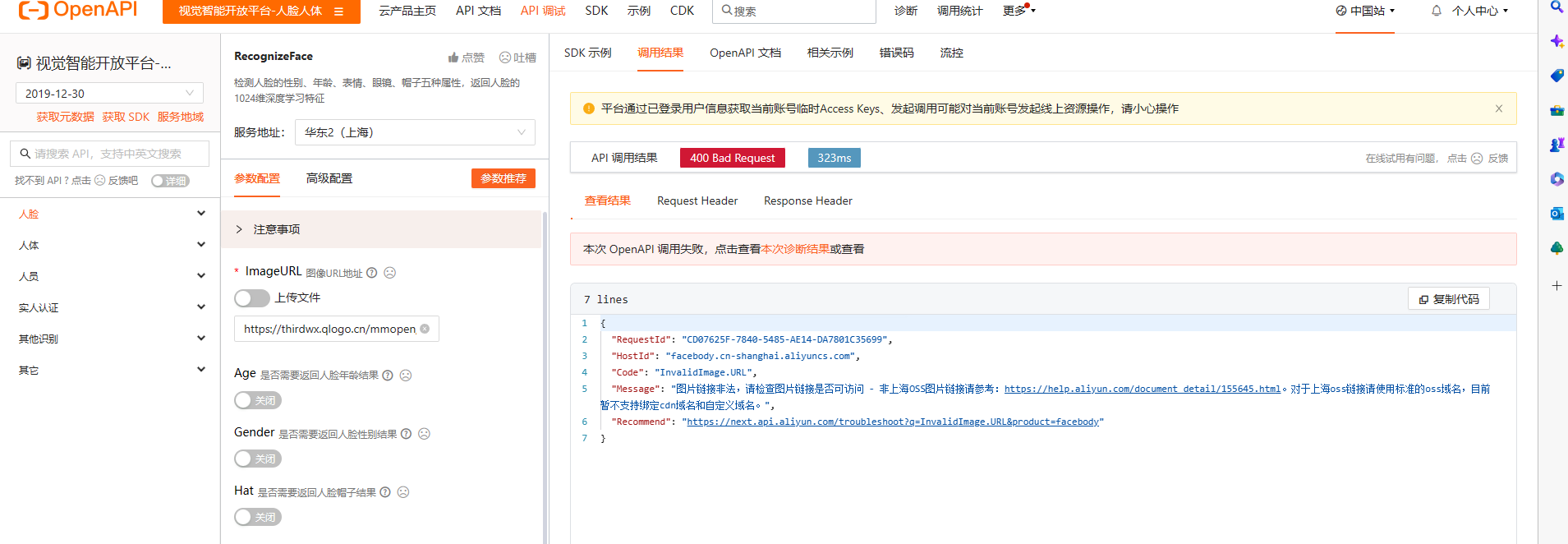The width and height of the screenshot is (1568, 544).
Task: Enable the Age toggle
Action: pyautogui.click(x=258, y=400)
